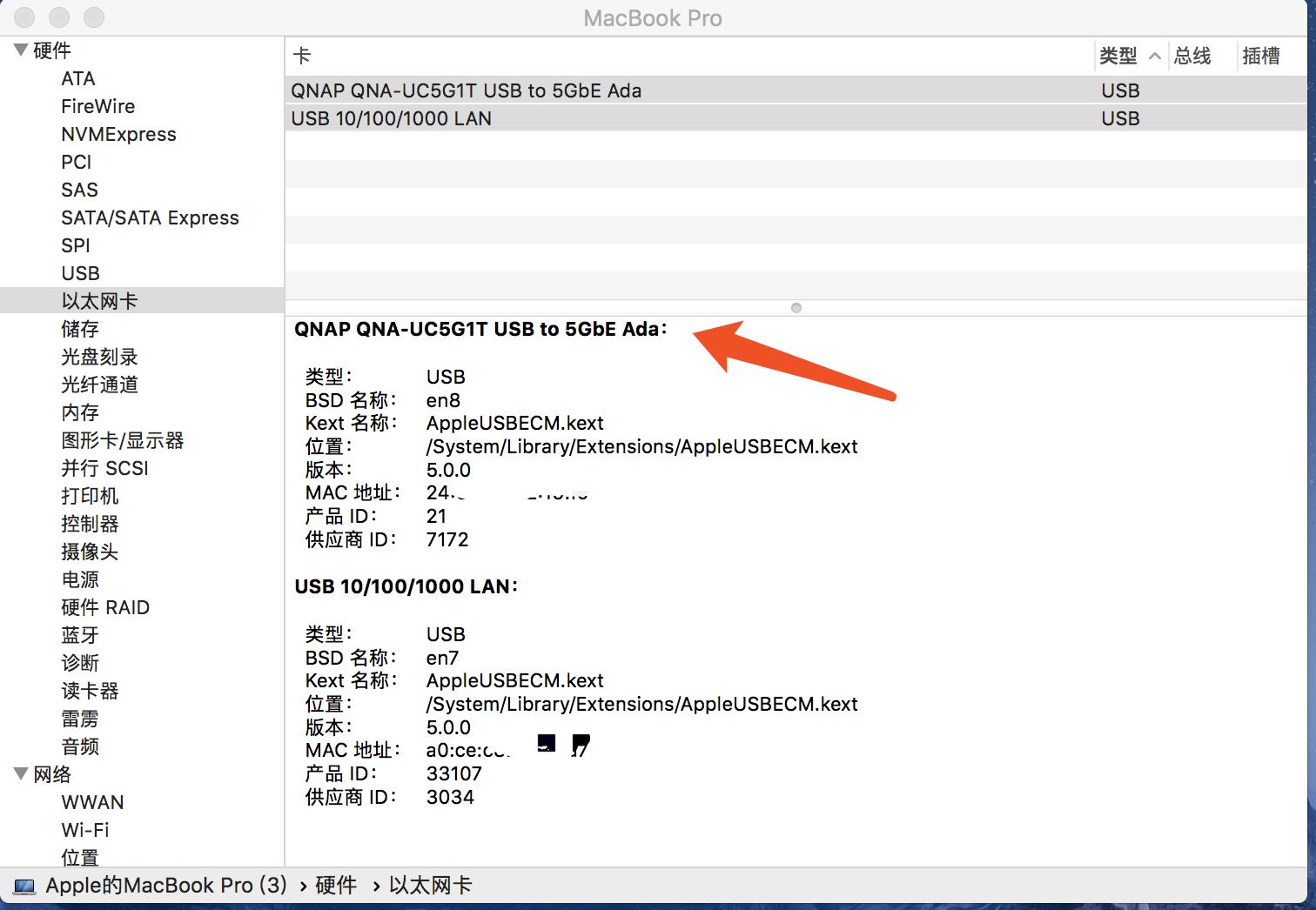Collapse the 硬件 section disclosure triangle
The width and height of the screenshot is (1316, 910).
[x=19, y=50]
